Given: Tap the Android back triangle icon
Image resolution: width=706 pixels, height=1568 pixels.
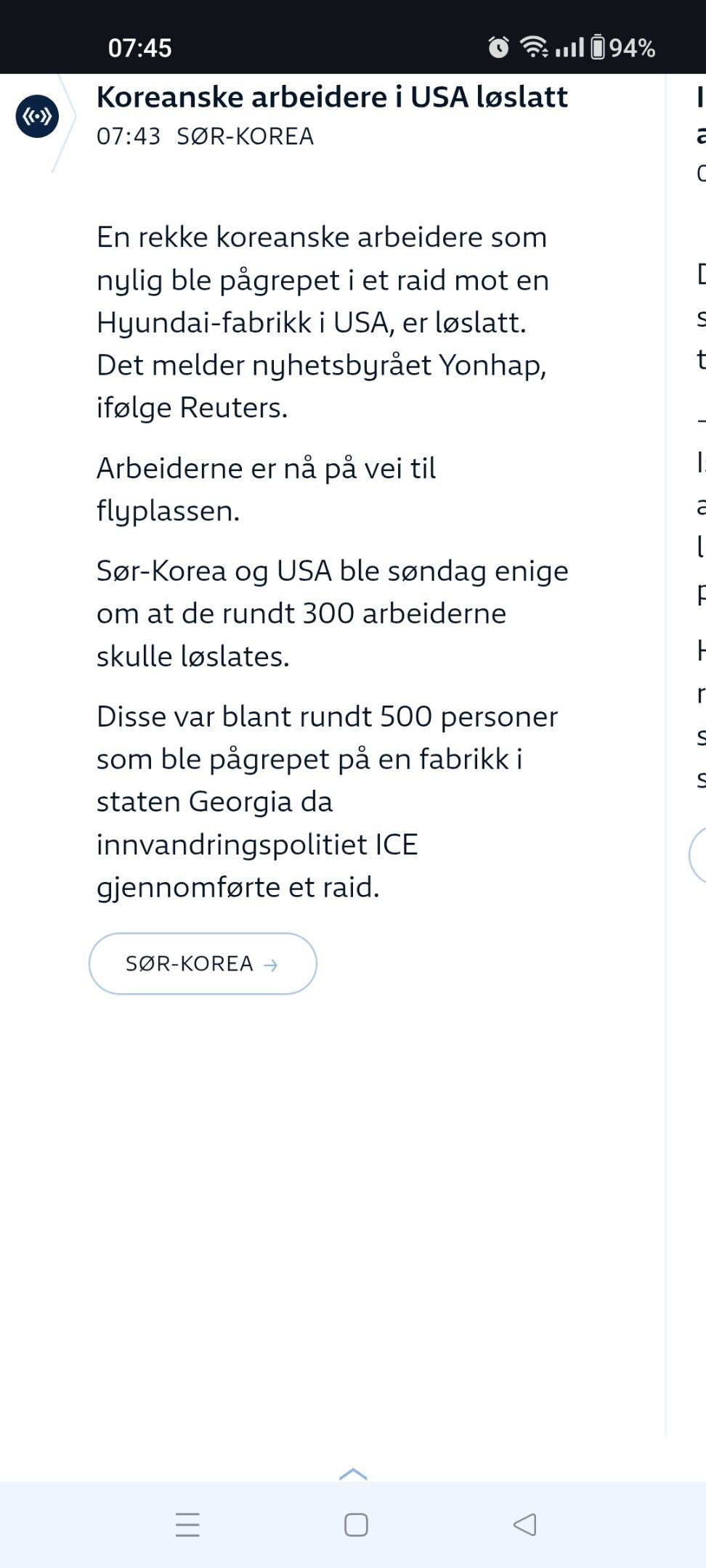Looking at the screenshot, I should (524, 1524).
